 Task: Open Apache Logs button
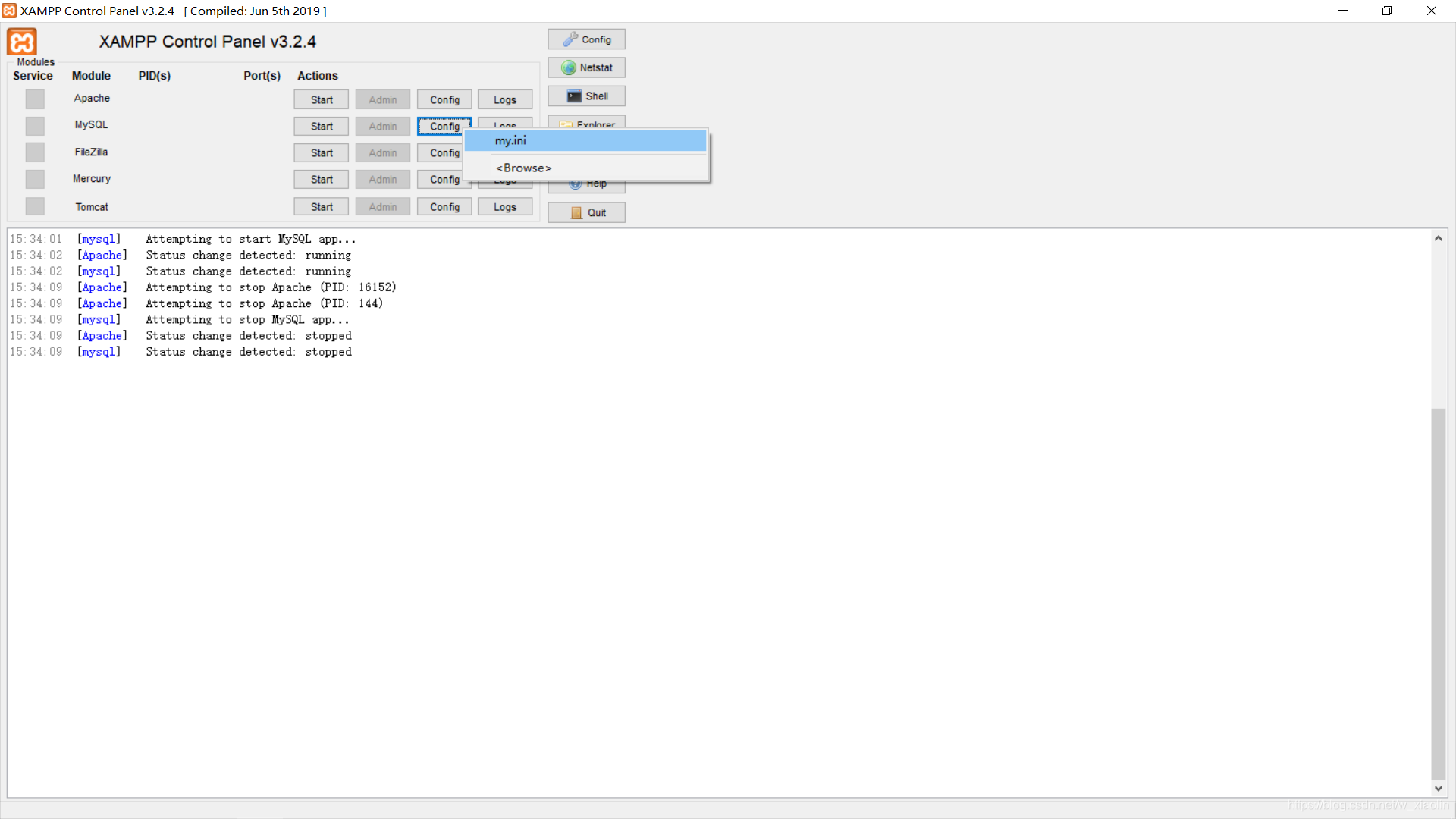point(505,99)
